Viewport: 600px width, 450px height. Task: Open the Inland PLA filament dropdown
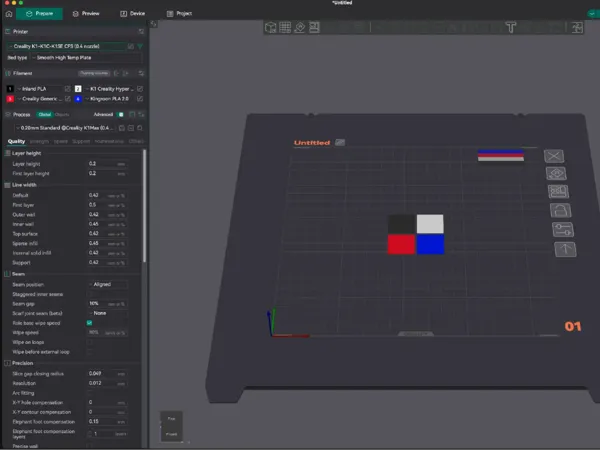click(x=39, y=89)
